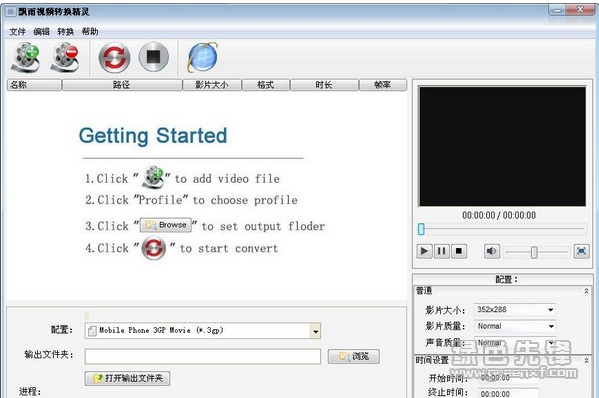Sort by the 影片大小 column header
Screen dimensions: 599x398
pos(212,85)
